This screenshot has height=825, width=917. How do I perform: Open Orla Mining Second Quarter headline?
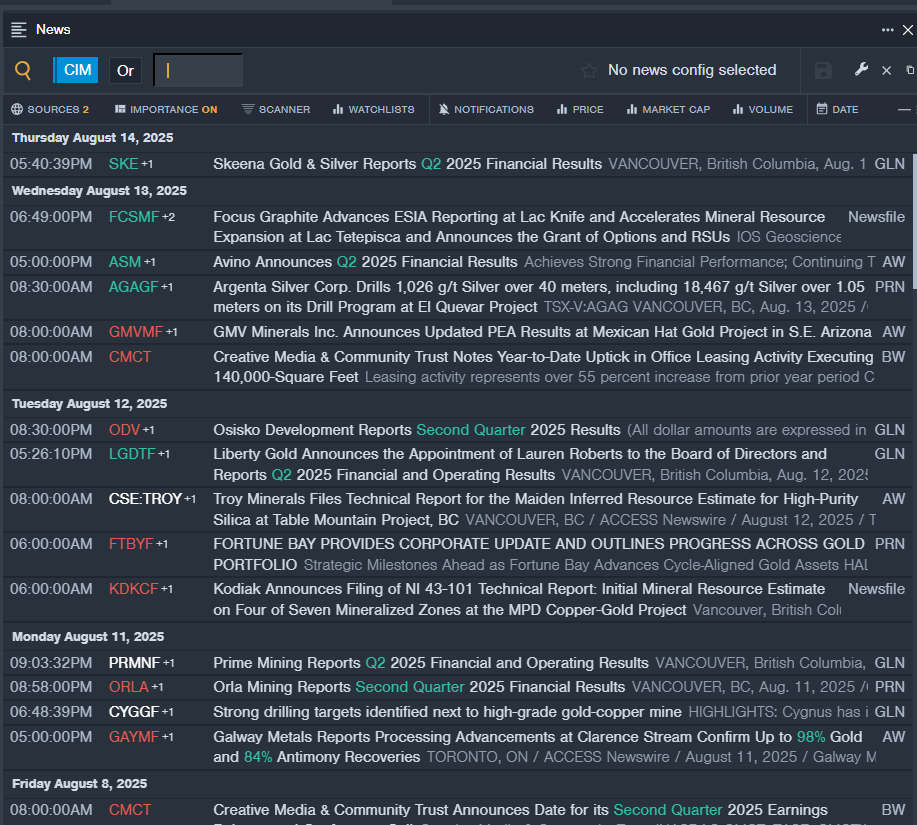[419, 687]
